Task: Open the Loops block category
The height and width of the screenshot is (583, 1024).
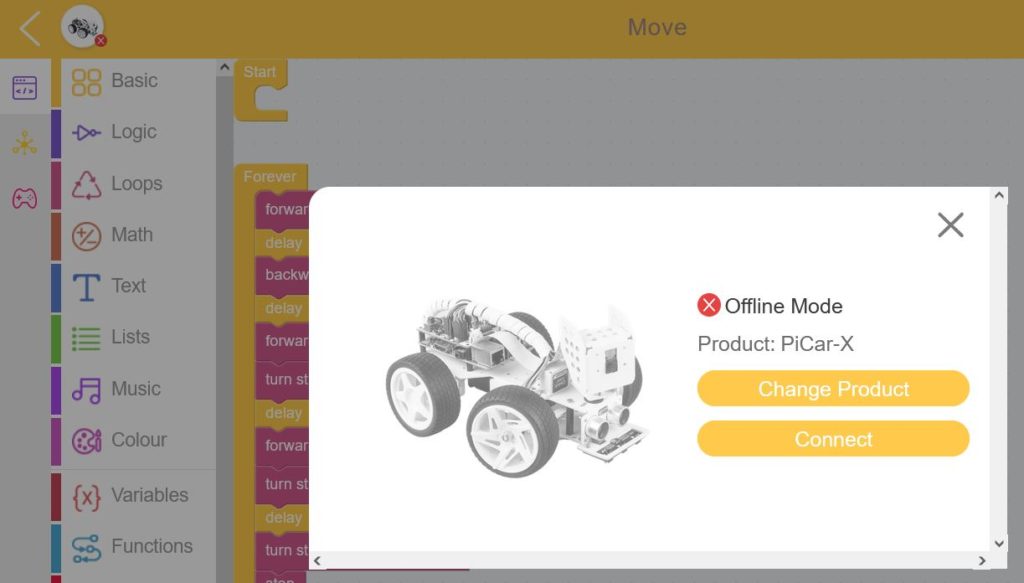Action: coord(134,185)
